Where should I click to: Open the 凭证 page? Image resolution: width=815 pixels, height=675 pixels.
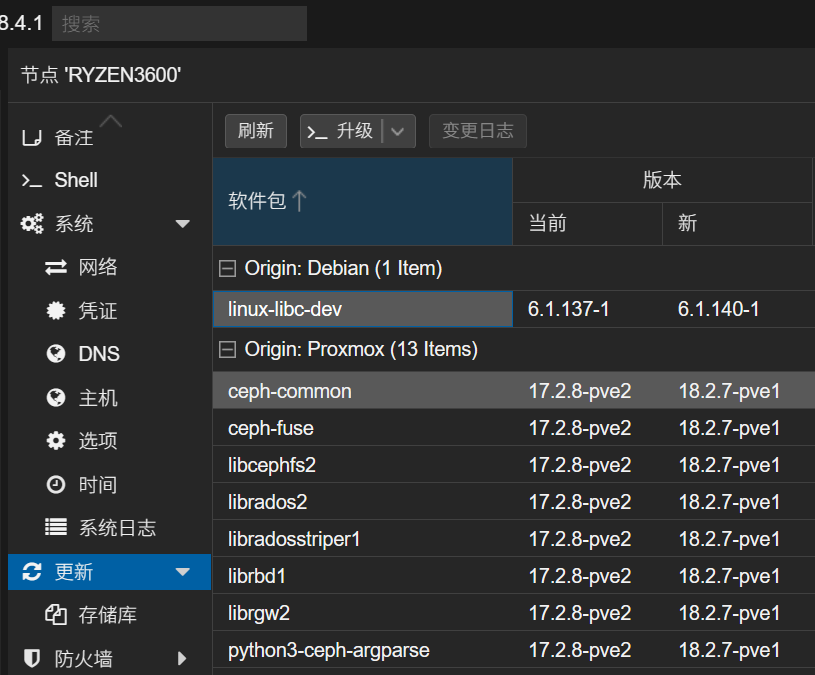[110, 311]
